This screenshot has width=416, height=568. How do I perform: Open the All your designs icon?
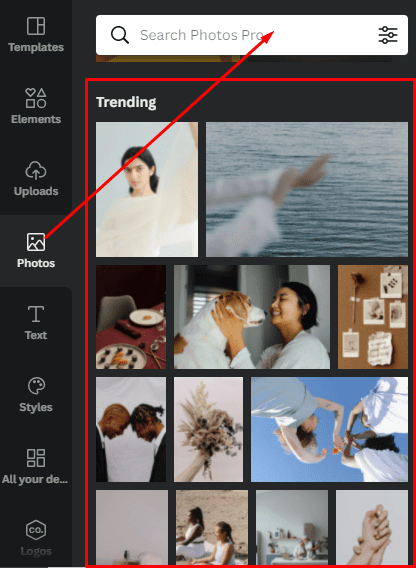(x=36, y=458)
